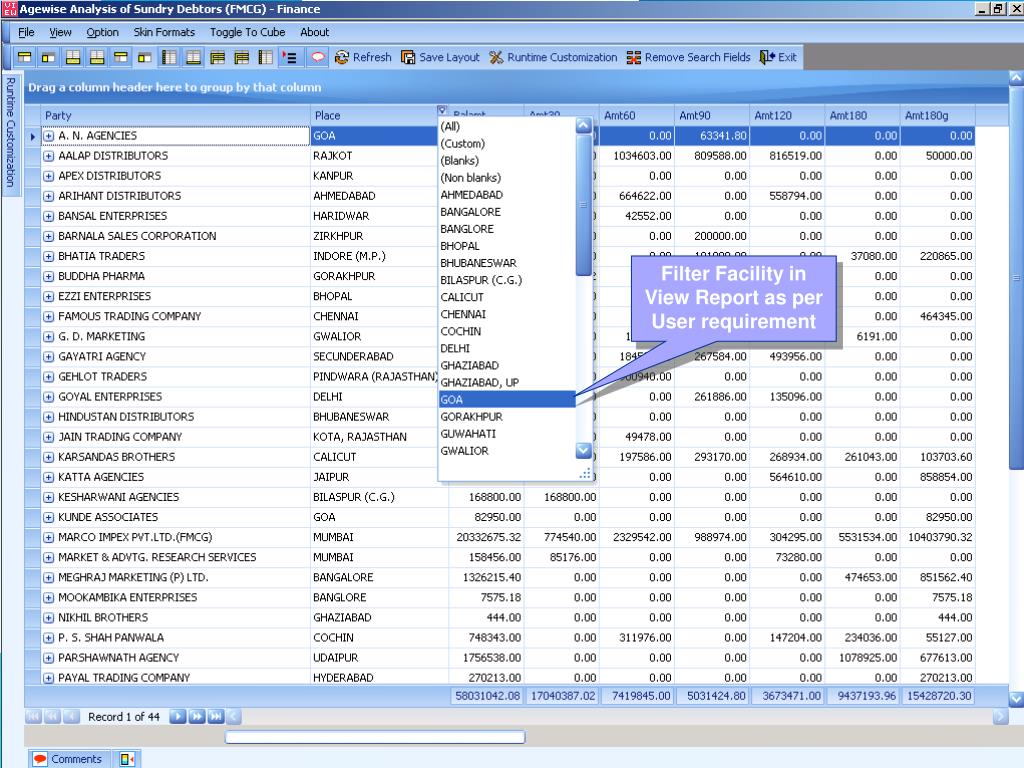Viewport: 1024px width, 768px height.
Task: Sort by the Amt60 column header
Action: (637, 116)
